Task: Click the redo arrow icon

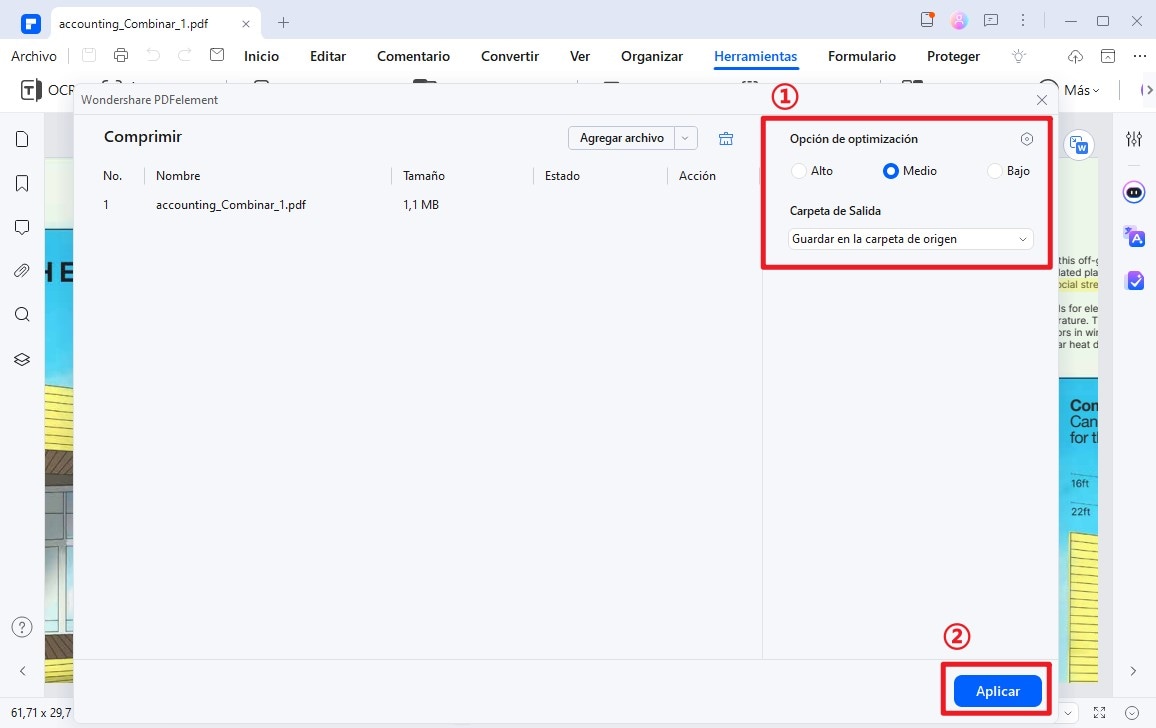Action: click(x=184, y=55)
